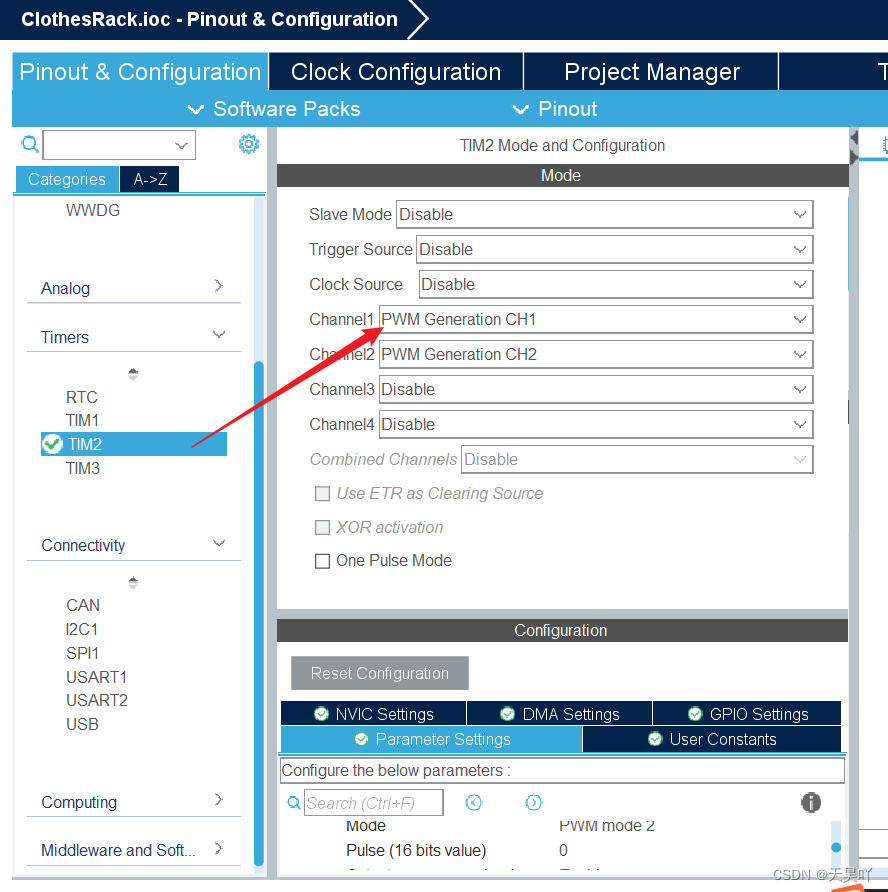Select RTC in Timers list

click(82, 397)
